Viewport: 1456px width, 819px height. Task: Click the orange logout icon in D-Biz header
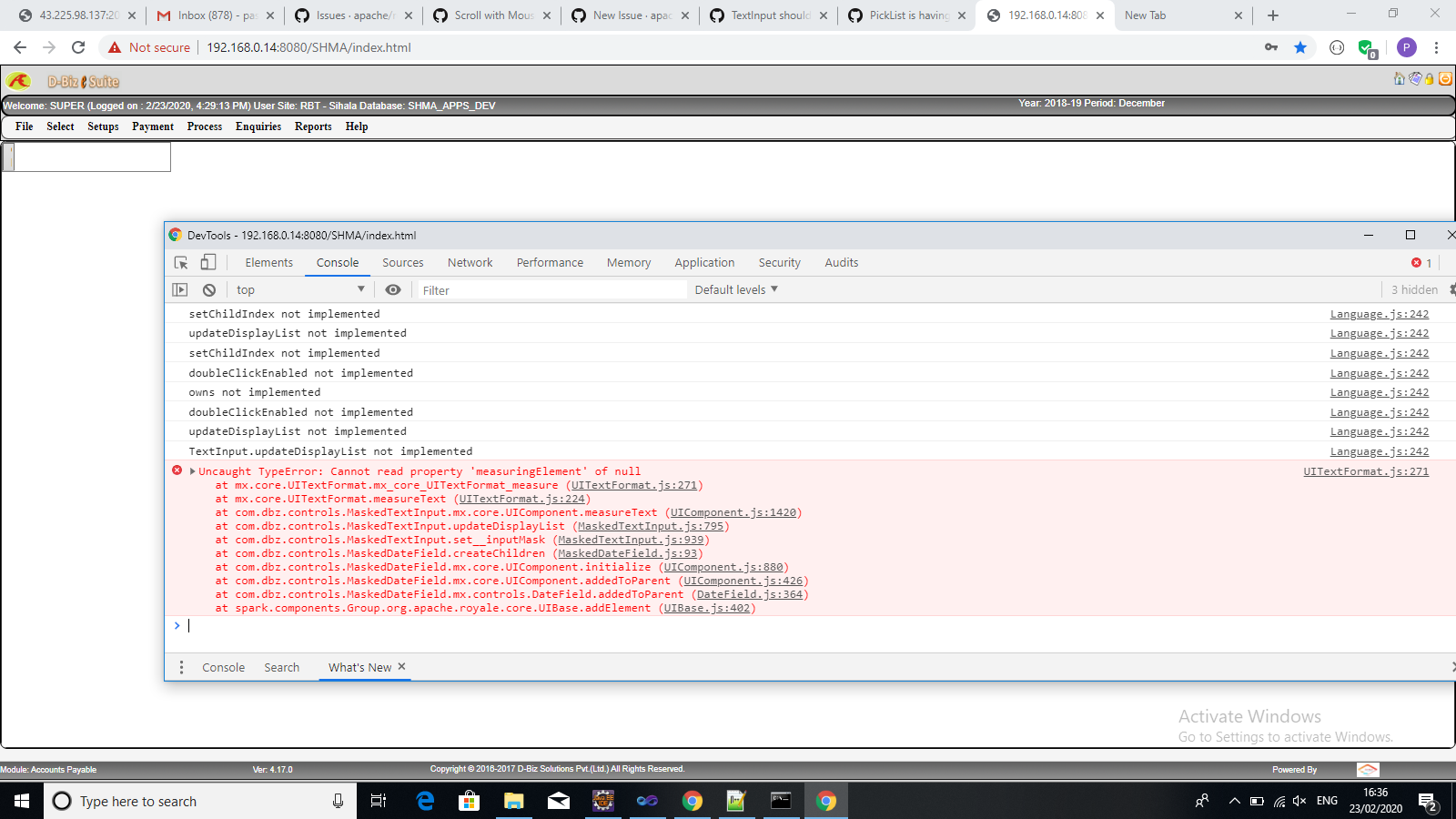click(1445, 79)
